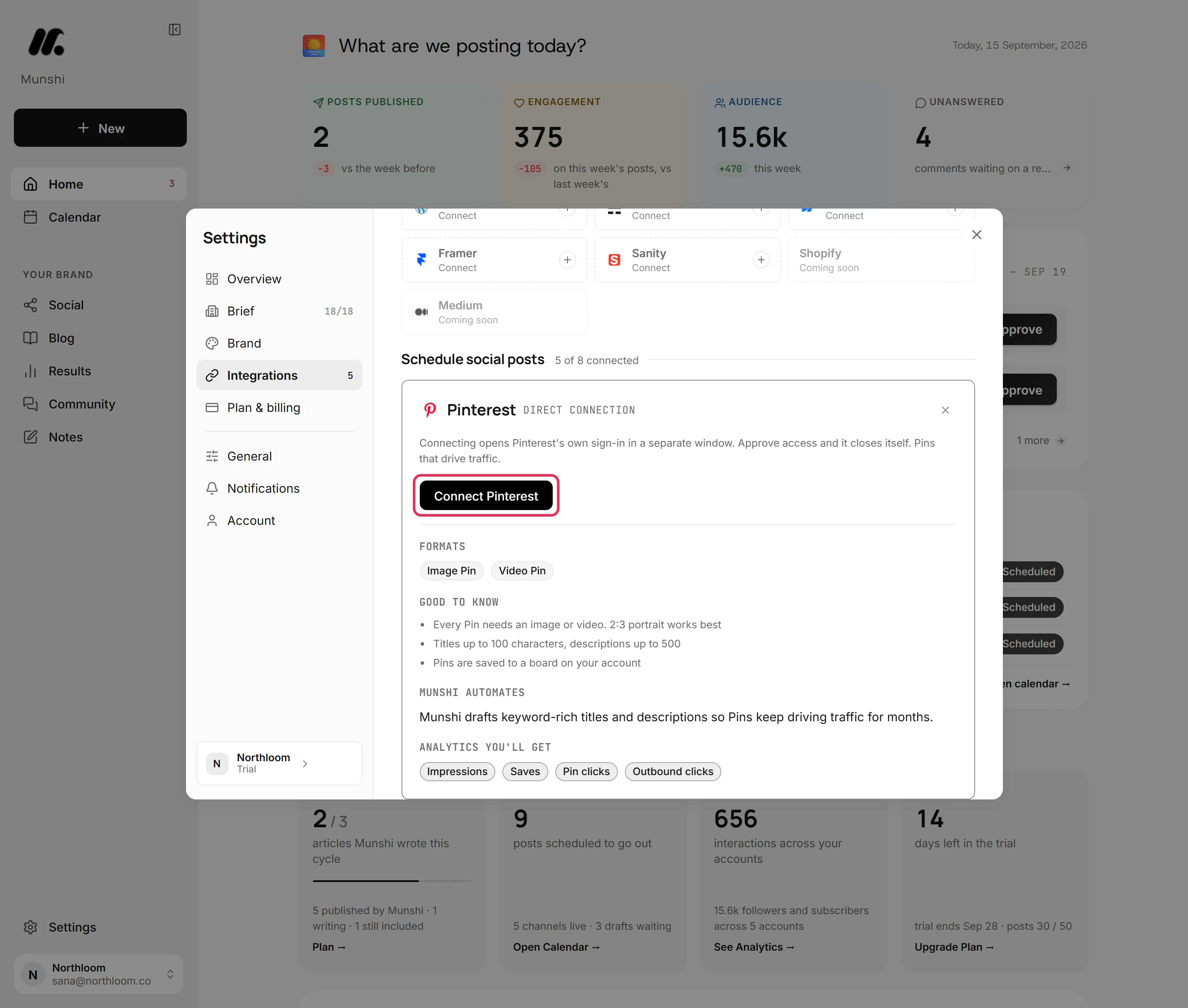The image size is (1188, 1008).
Task: Click the Outbound clicks analytics chip
Action: click(x=673, y=772)
